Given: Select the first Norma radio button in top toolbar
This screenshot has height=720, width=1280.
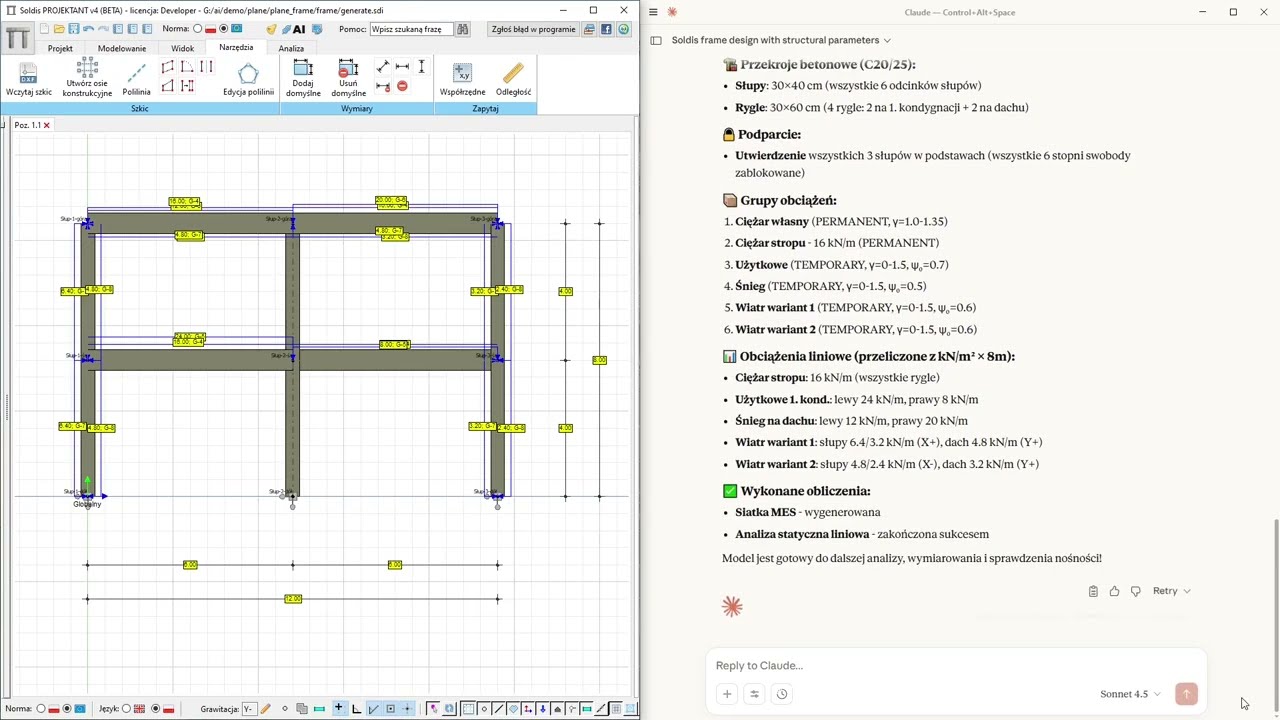Looking at the screenshot, I should pyautogui.click(x=197, y=29).
